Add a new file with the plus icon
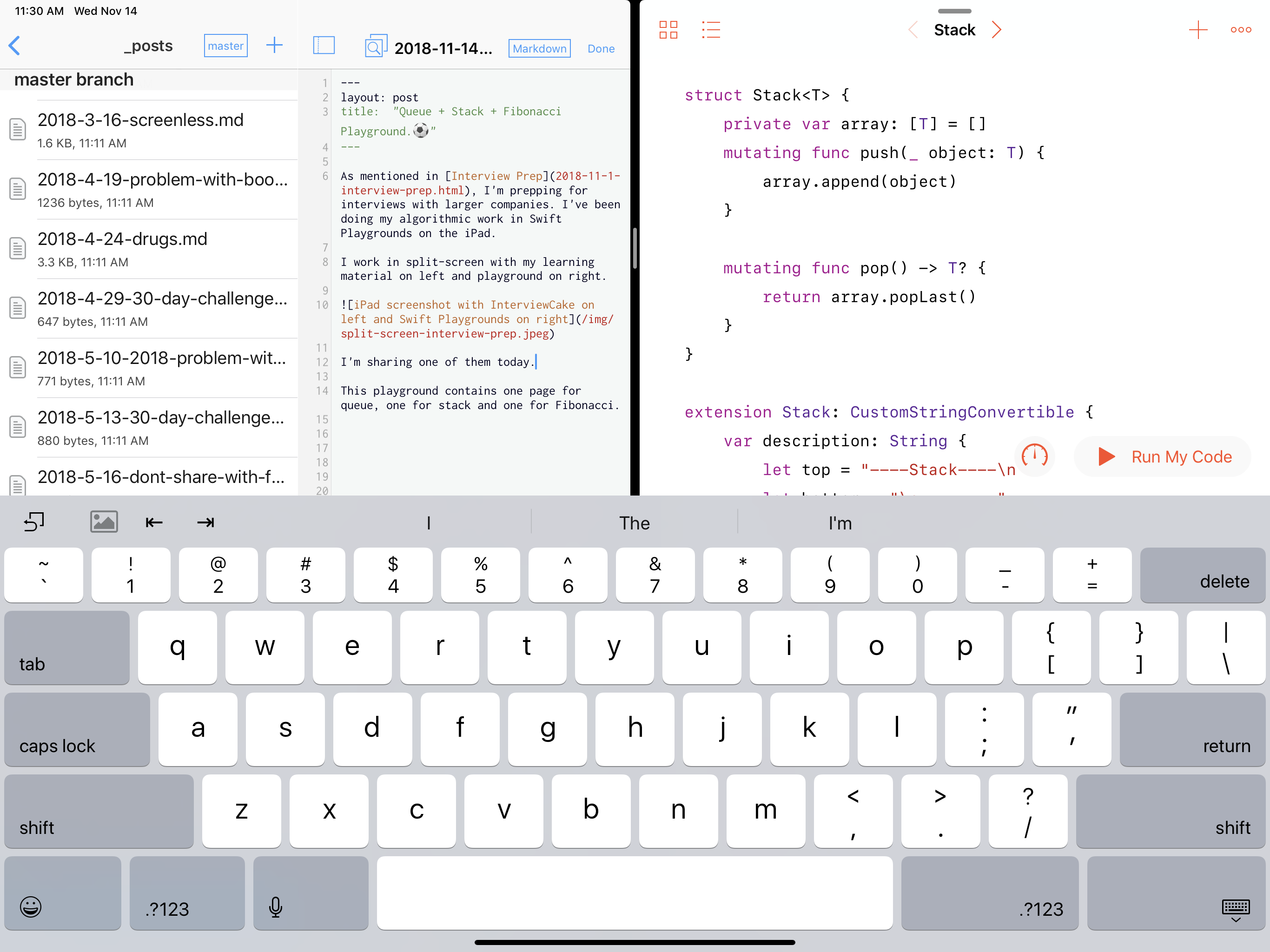This screenshot has height=952, width=1270. coord(274,46)
